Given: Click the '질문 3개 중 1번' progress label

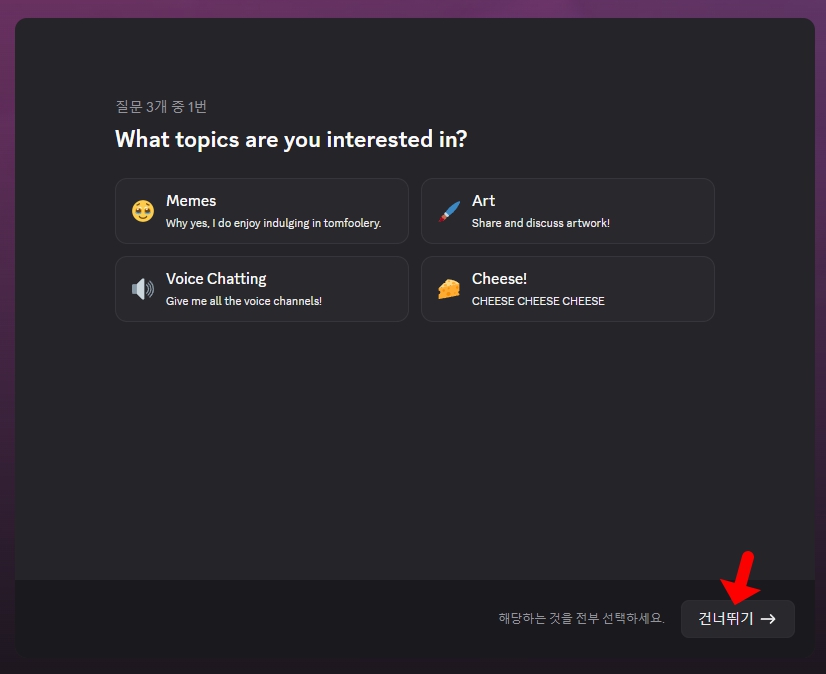Looking at the screenshot, I should [161, 107].
